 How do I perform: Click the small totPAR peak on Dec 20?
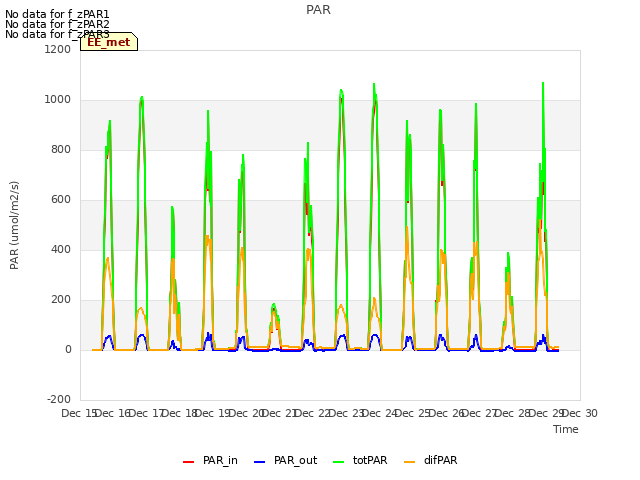pos(274,304)
